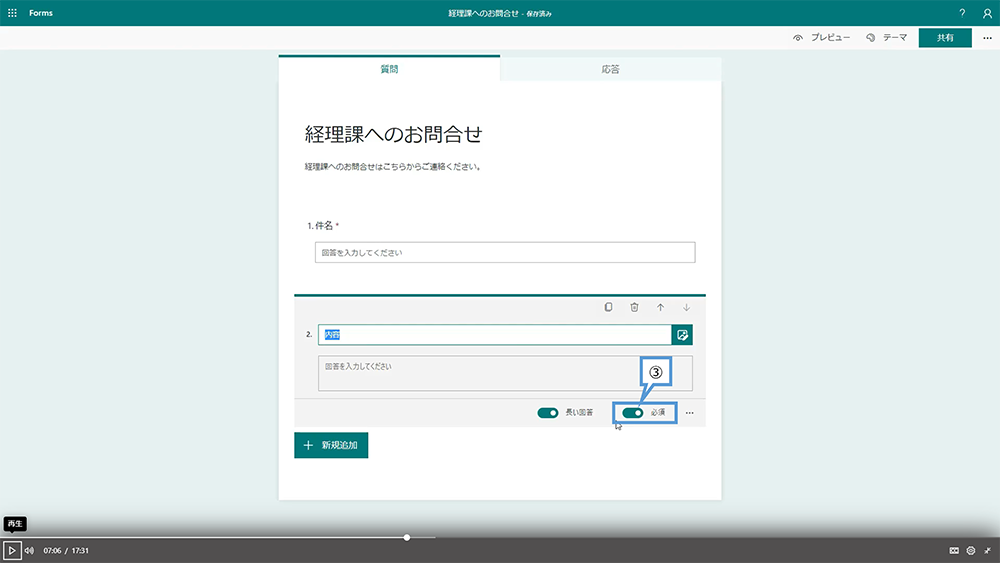Open the video player settings gear
Screen dimensions: 1000x563
pyautogui.click(x=971, y=550)
